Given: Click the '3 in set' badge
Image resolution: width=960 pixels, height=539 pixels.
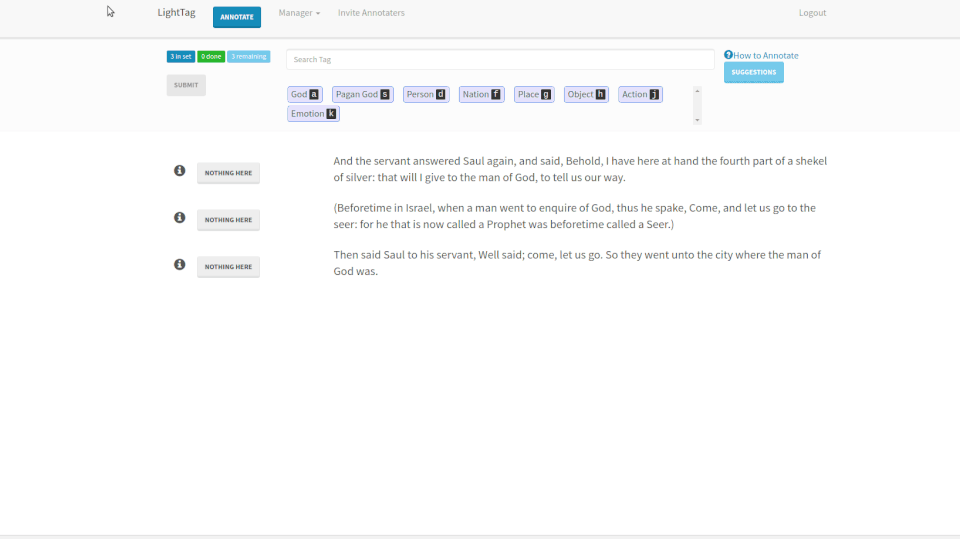Looking at the screenshot, I should tap(181, 56).
